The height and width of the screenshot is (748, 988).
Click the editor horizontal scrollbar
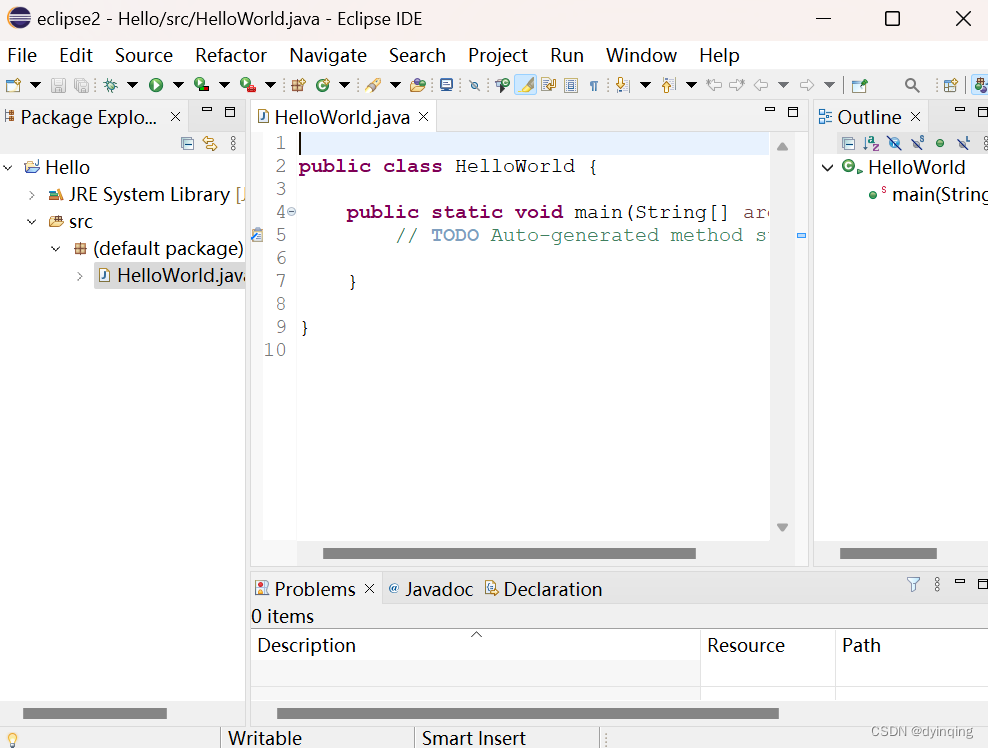coord(509,553)
